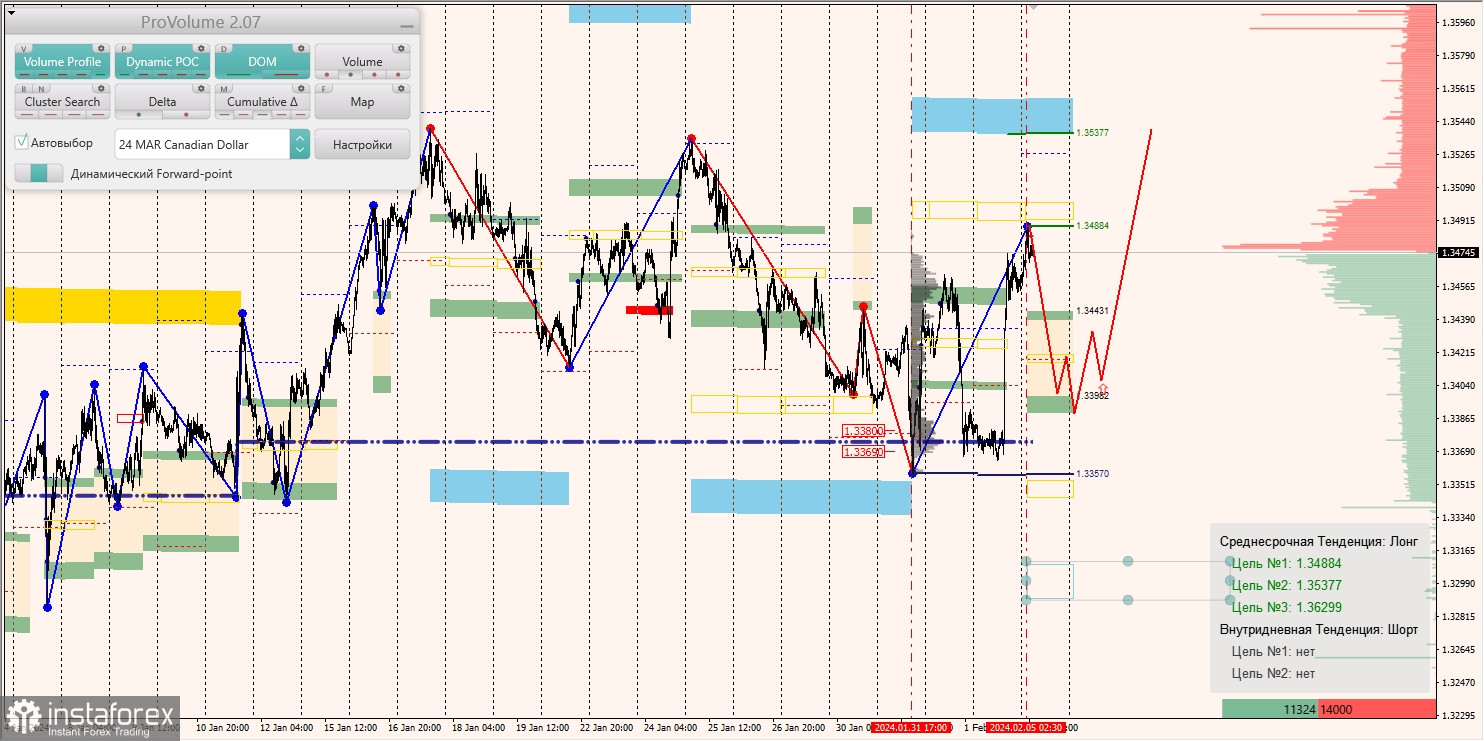The width and height of the screenshot is (1484, 741).
Task: Click the P hotkey tag on Dynamic POC
Action: pos(124,48)
